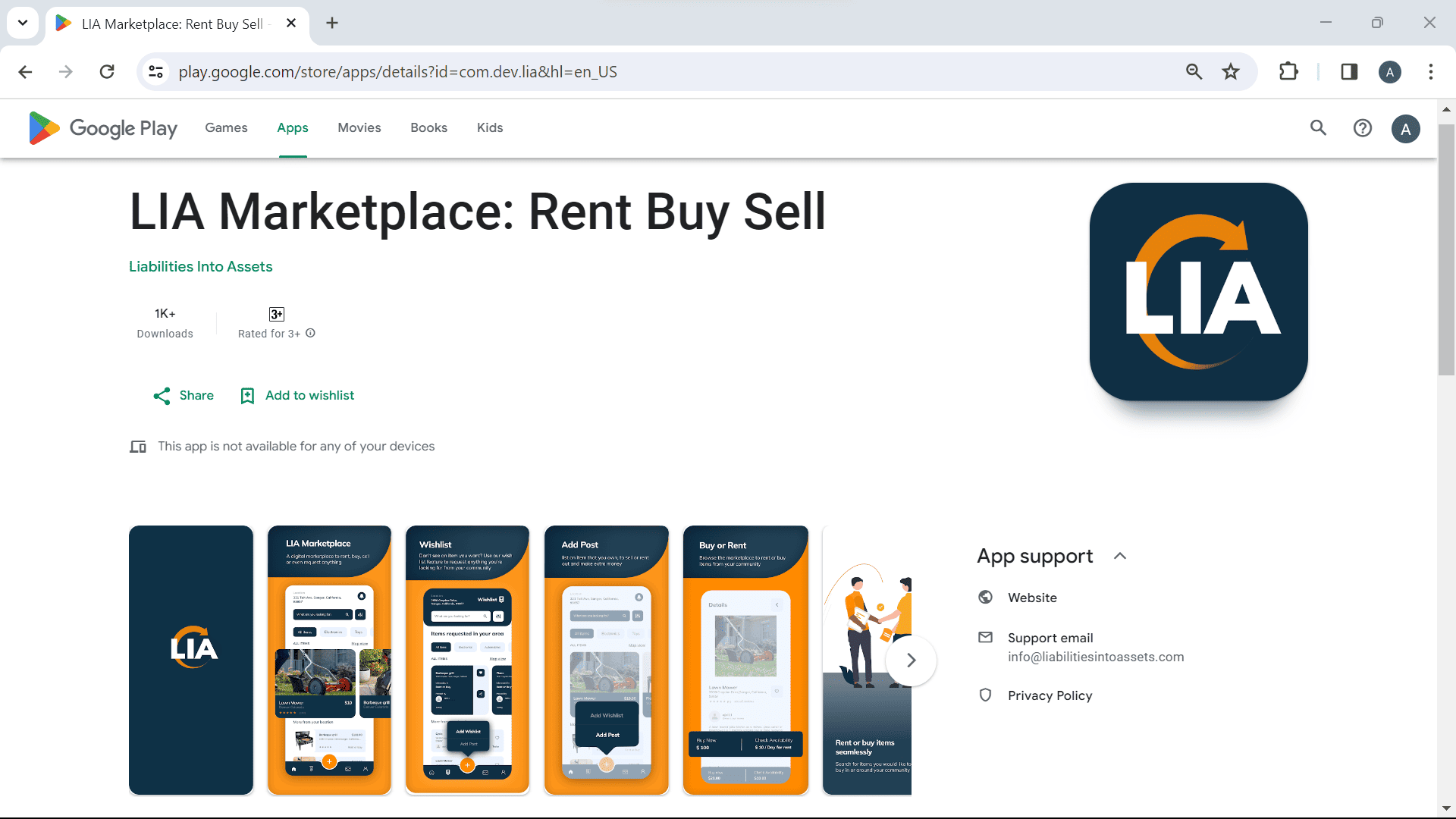Viewport: 1456px width, 819px height.
Task: Open the side panel toggle in browser toolbar
Action: pos(1349,71)
